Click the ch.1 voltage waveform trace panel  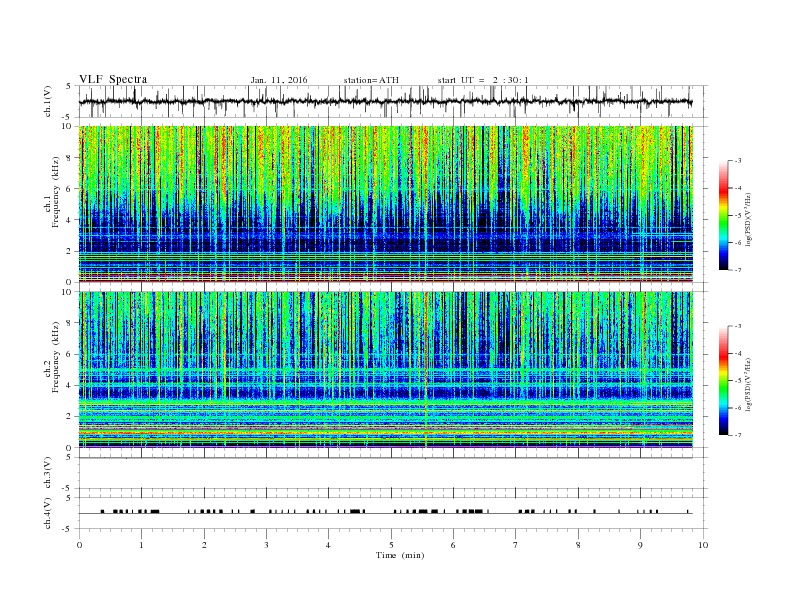point(393,101)
